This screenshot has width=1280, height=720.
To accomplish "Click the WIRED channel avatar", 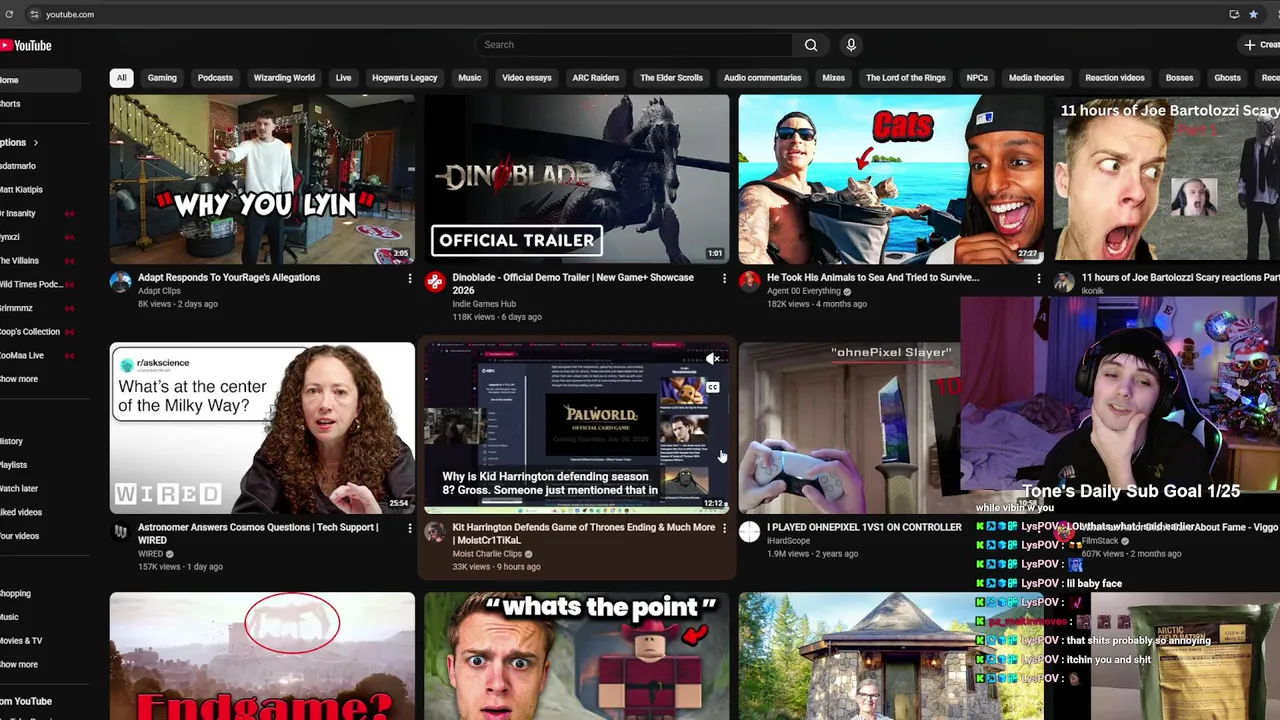I will click(121, 532).
